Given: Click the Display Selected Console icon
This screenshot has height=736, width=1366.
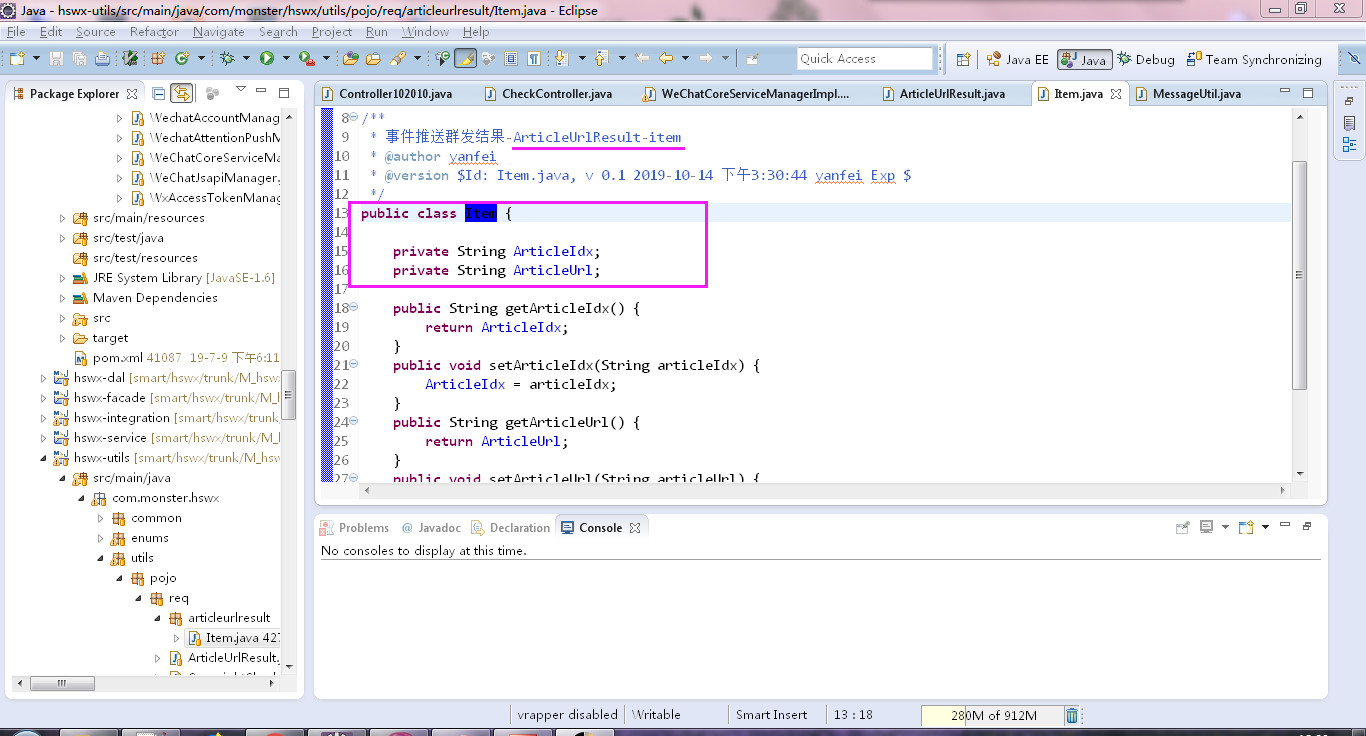Looking at the screenshot, I should pos(1207,527).
